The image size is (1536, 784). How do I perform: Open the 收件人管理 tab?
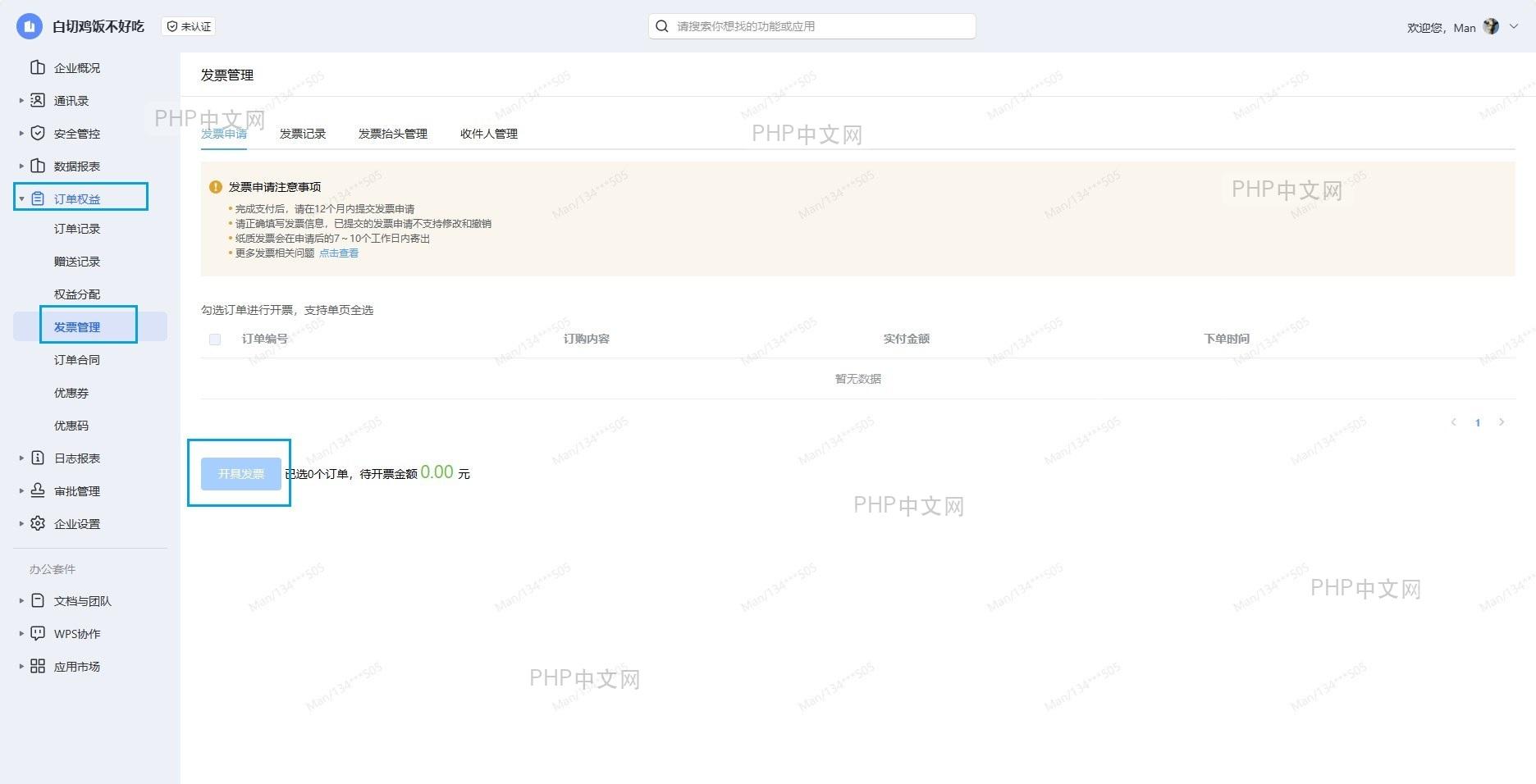tap(489, 134)
